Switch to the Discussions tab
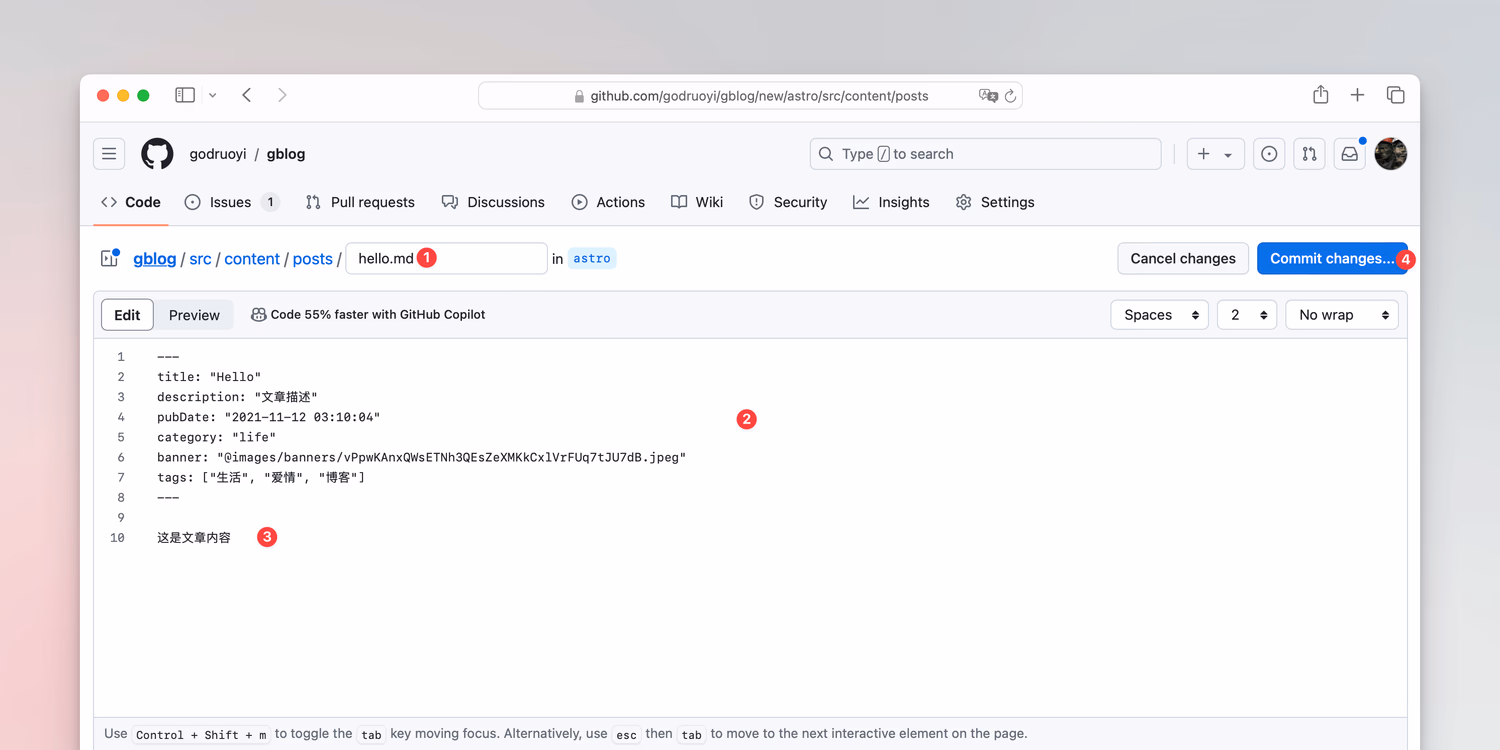The image size is (1500, 750). tap(493, 202)
